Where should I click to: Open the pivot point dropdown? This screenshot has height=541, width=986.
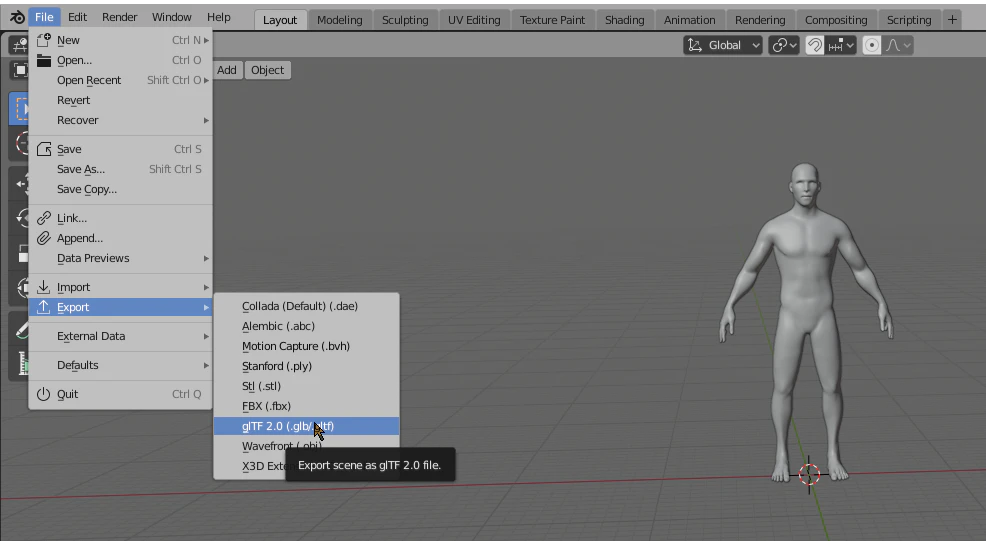[x=784, y=45]
